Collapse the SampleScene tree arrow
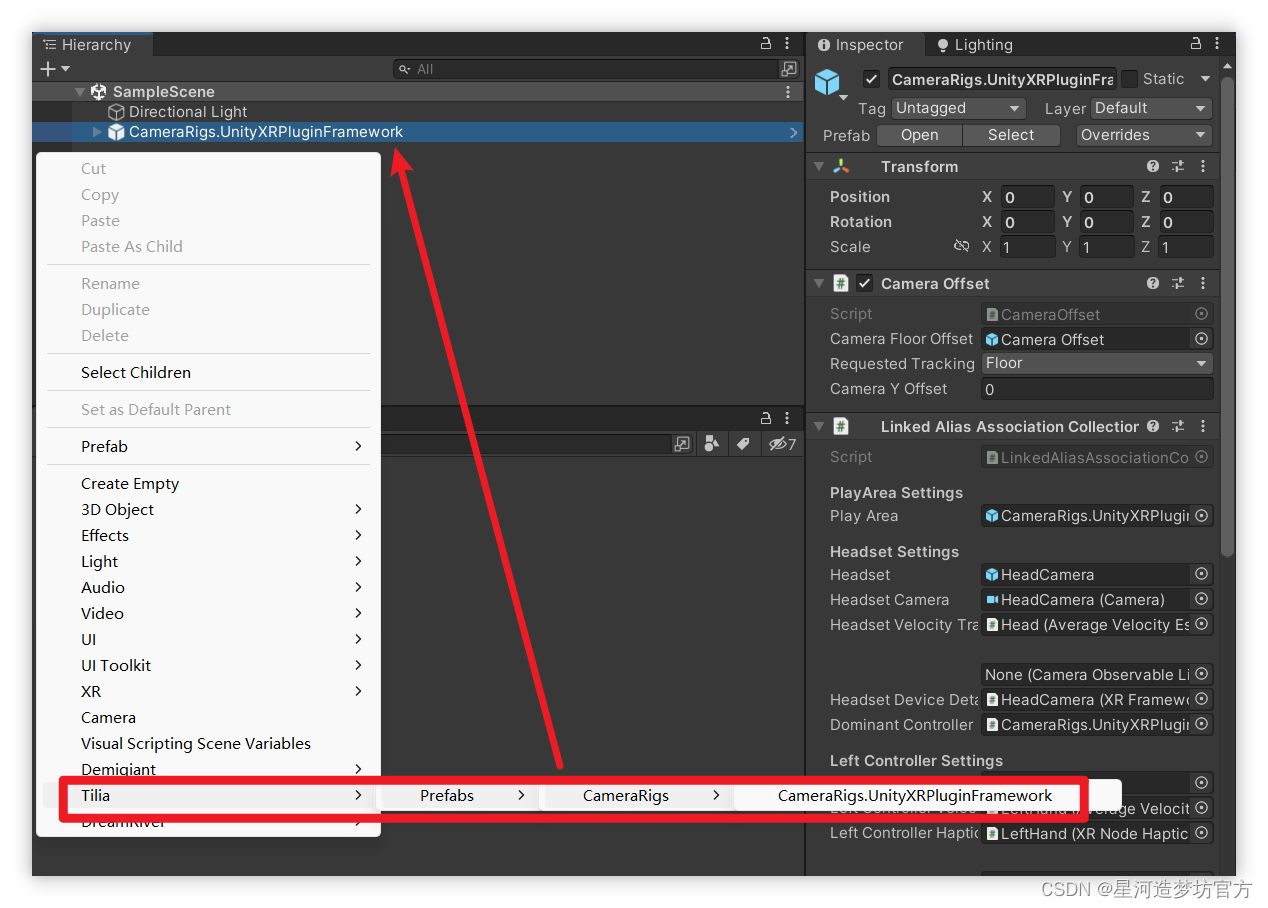 pos(80,92)
